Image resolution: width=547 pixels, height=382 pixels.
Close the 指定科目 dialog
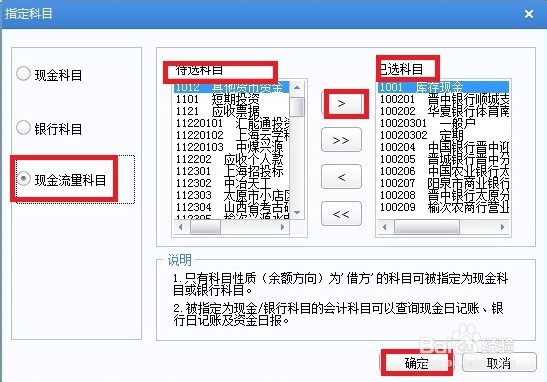(529, 14)
